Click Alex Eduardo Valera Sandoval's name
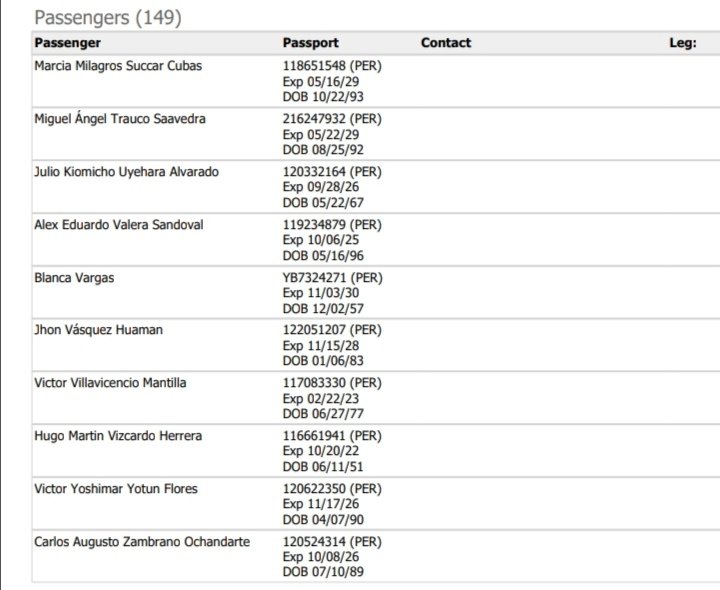Viewport: 720px width, 590px height. tap(118, 225)
